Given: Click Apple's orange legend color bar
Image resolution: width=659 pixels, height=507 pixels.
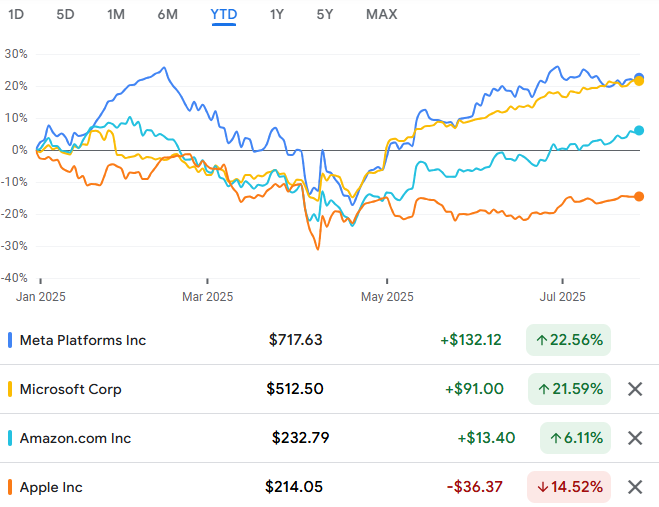Looking at the screenshot, I should click(x=10, y=488).
